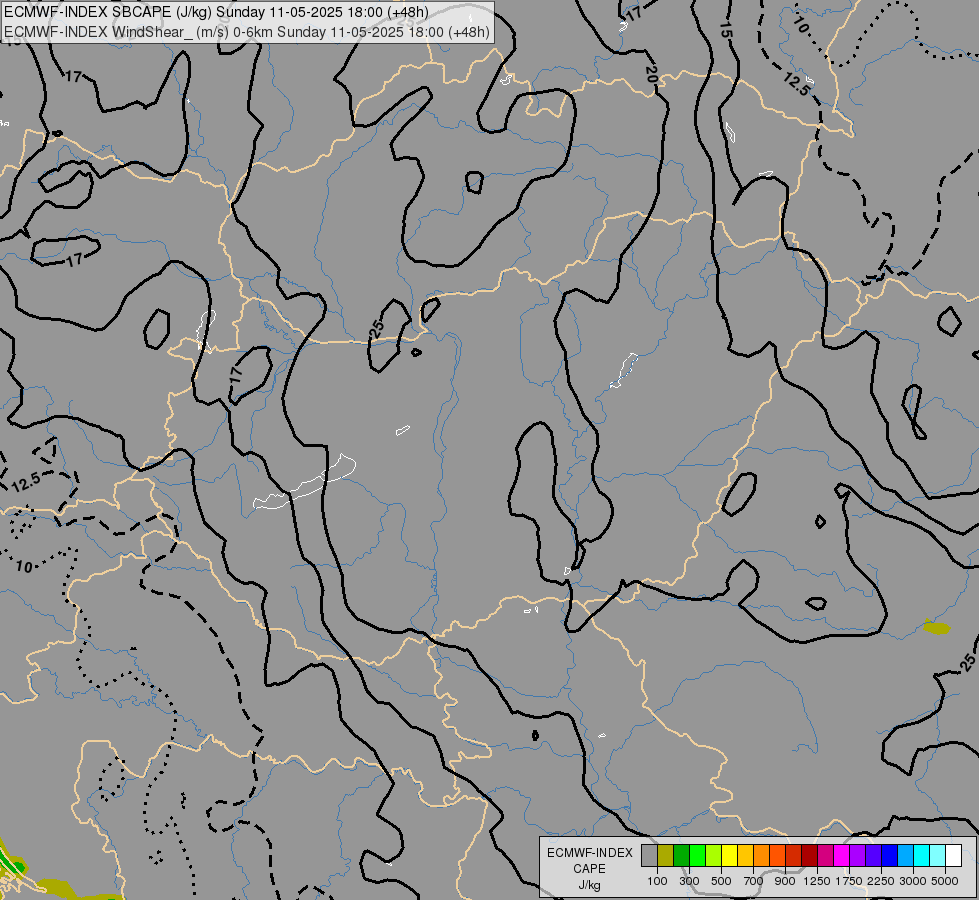Viewport: 979px width, 900px height.
Task: Click the SBCAPE title line in header
Action: [216, 12]
